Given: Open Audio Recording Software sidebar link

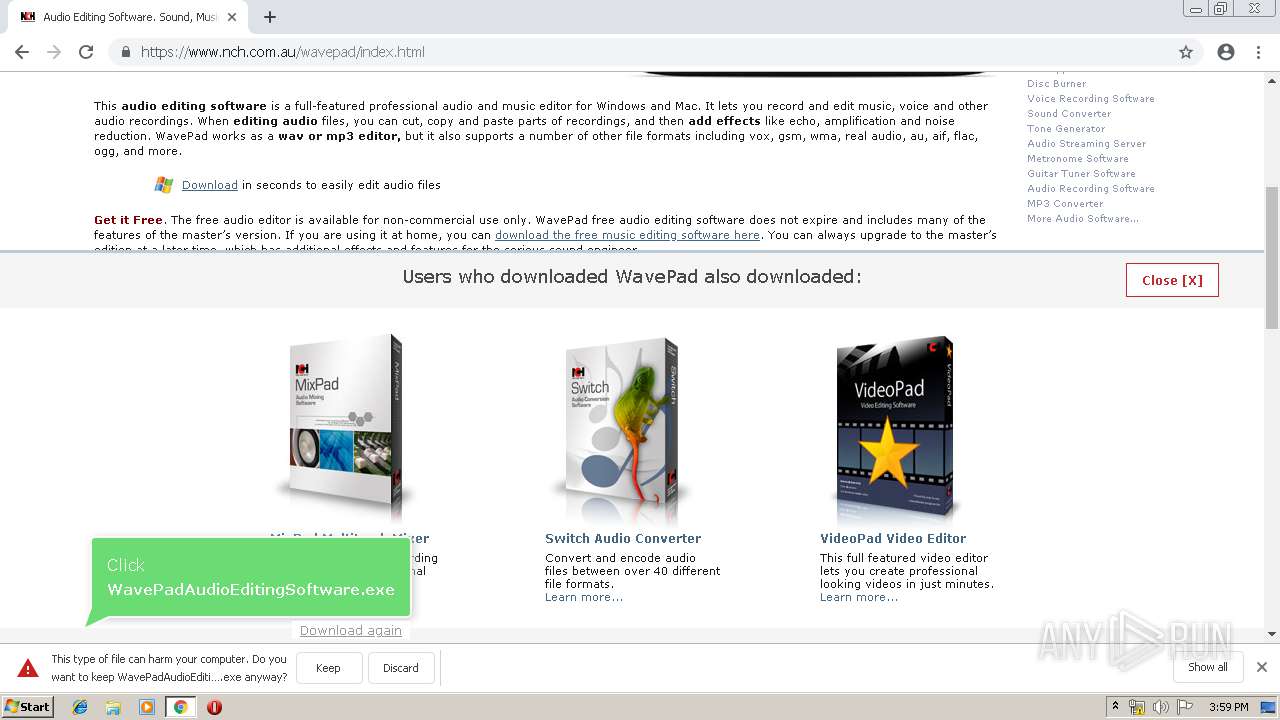Looking at the screenshot, I should click(1091, 189).
